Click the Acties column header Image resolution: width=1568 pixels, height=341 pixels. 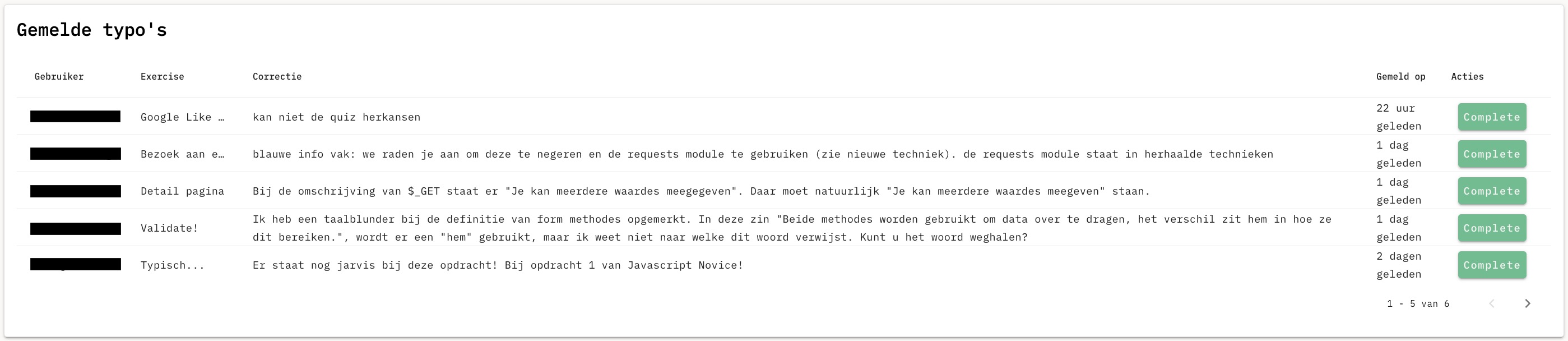(x=1467, y=77)
